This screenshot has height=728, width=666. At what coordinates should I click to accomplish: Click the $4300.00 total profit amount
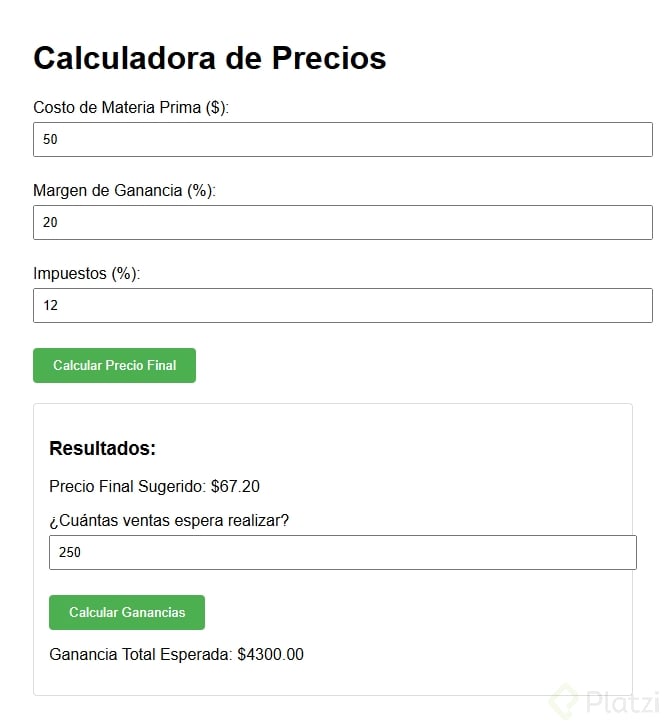coord(270,655)
